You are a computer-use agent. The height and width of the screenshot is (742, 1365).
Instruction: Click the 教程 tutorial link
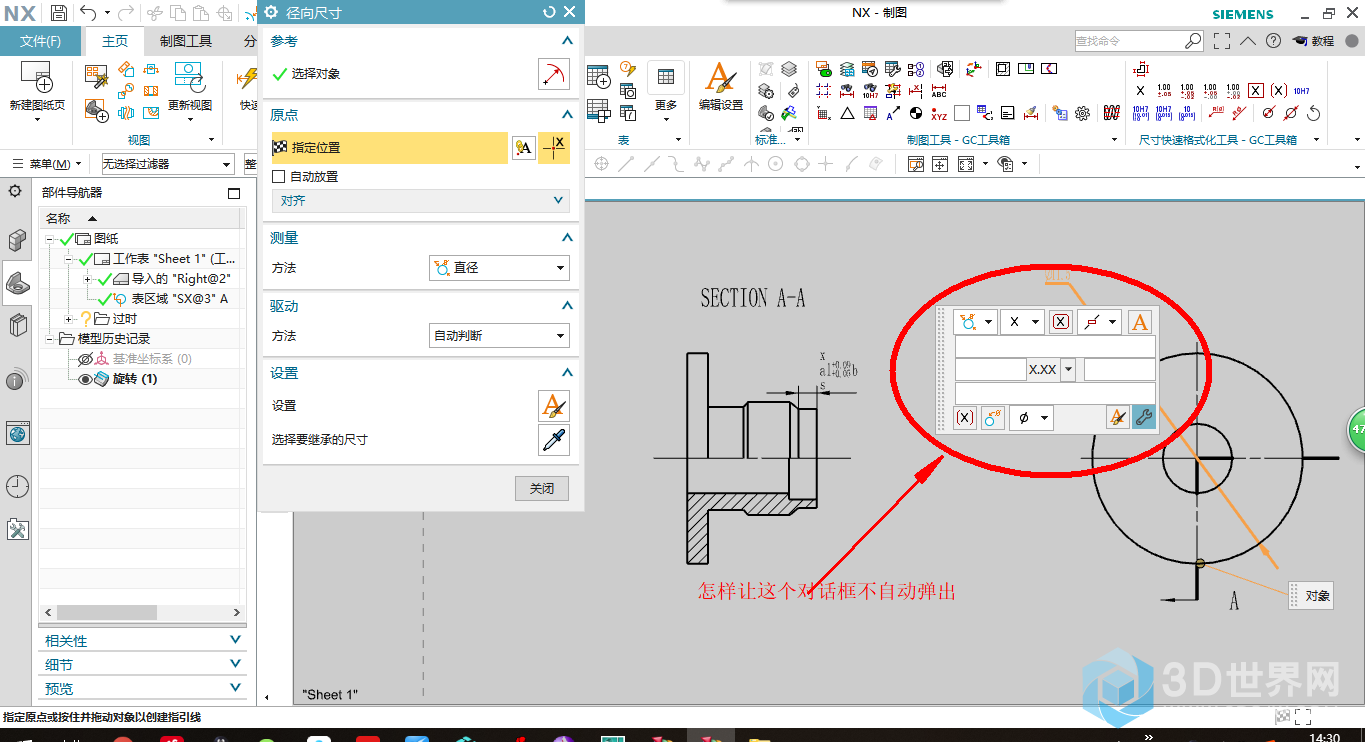1314,41
